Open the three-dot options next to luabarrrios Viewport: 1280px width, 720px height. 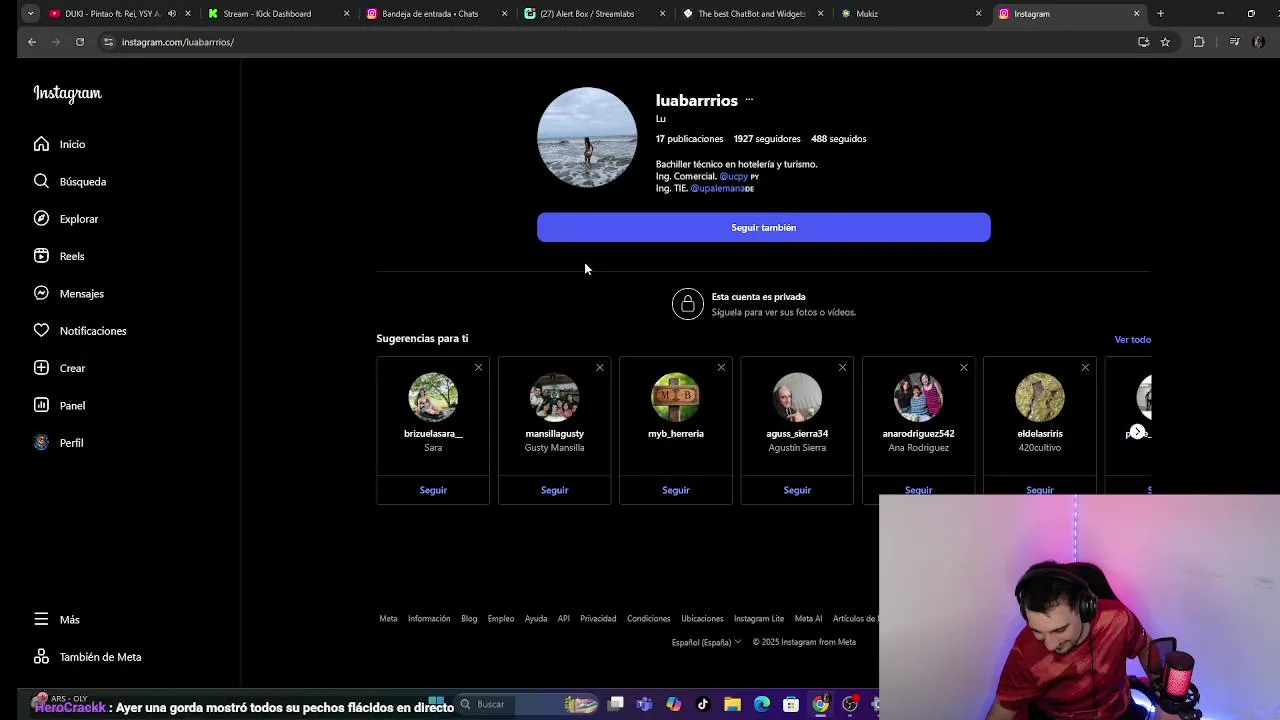coord(749,100)
